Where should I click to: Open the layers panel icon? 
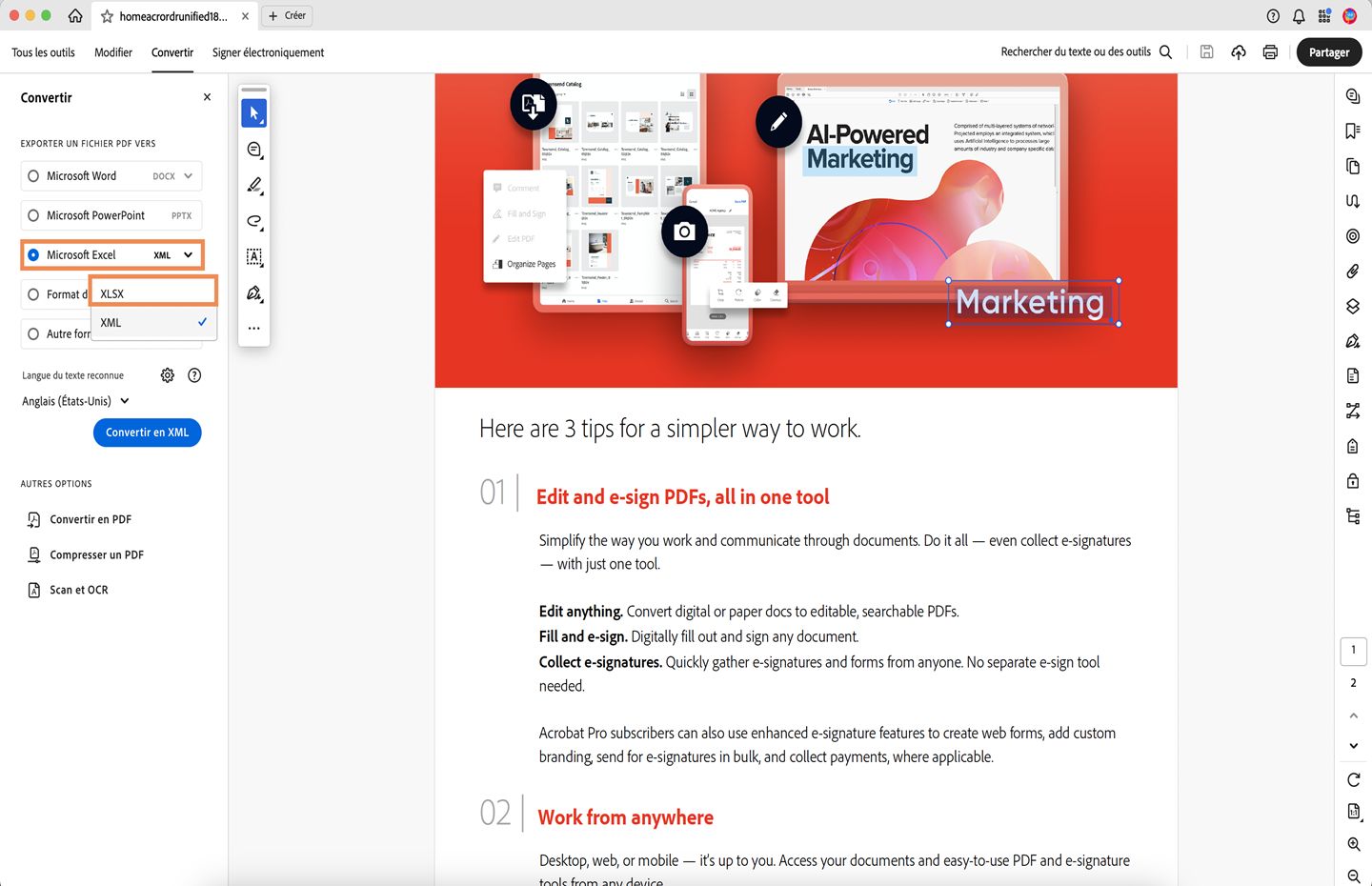coord(1353,306)
